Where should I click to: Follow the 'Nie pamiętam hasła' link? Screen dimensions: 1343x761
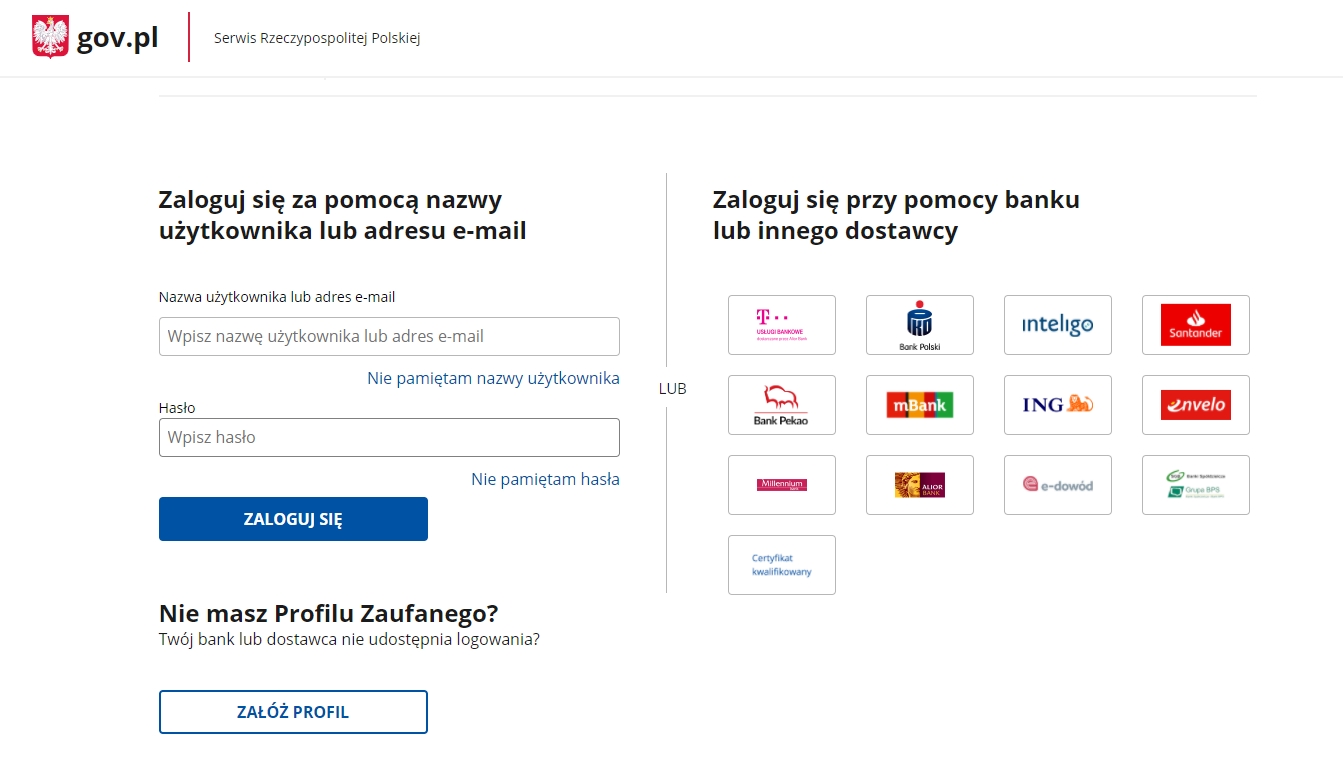[x=545, y=479]
